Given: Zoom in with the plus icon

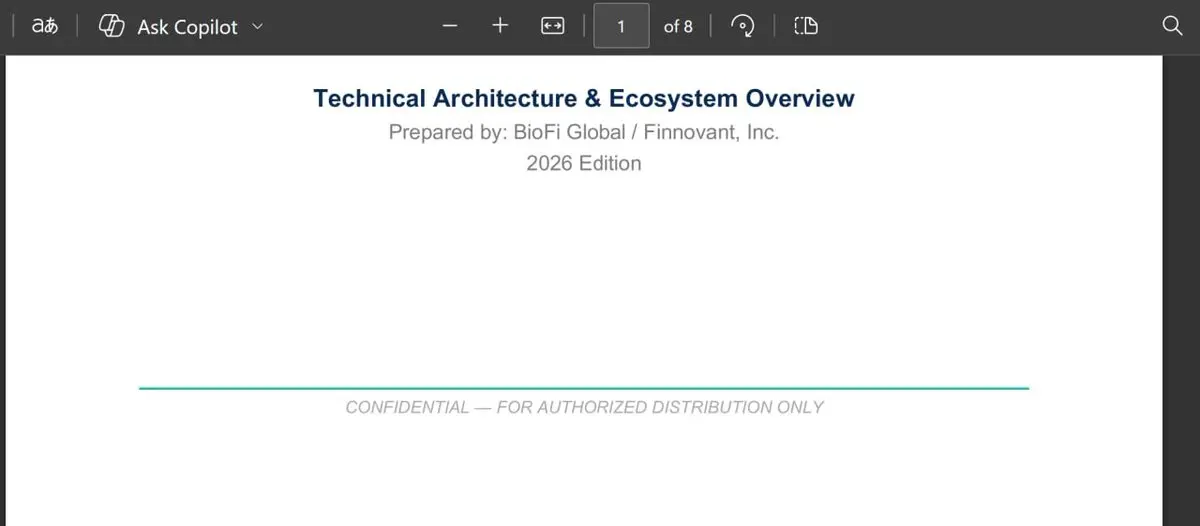Looking at the screenshot, I should coord(501,26).
